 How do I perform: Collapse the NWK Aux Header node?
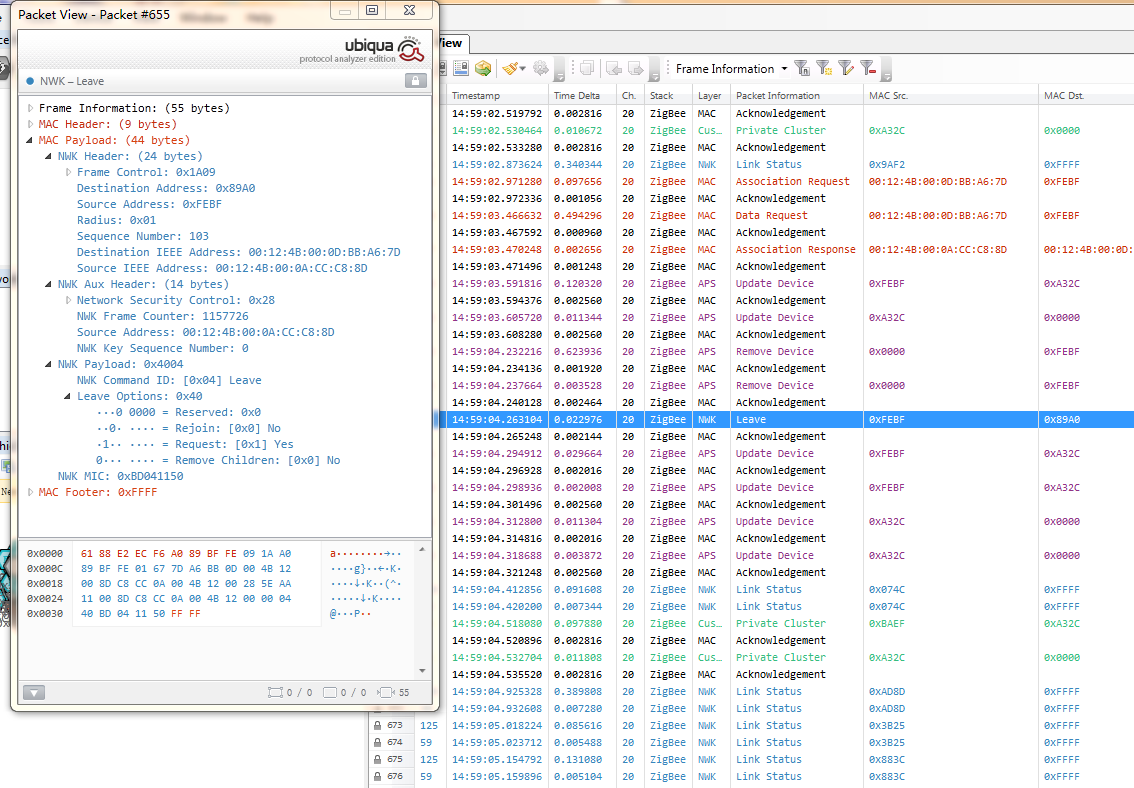click(x=49, y=284)
